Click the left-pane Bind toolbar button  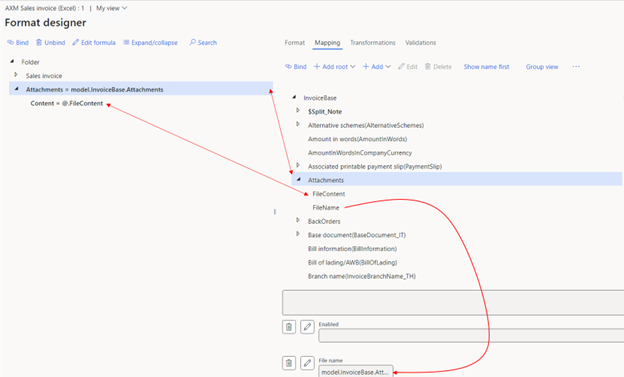(x=18, y=43)
